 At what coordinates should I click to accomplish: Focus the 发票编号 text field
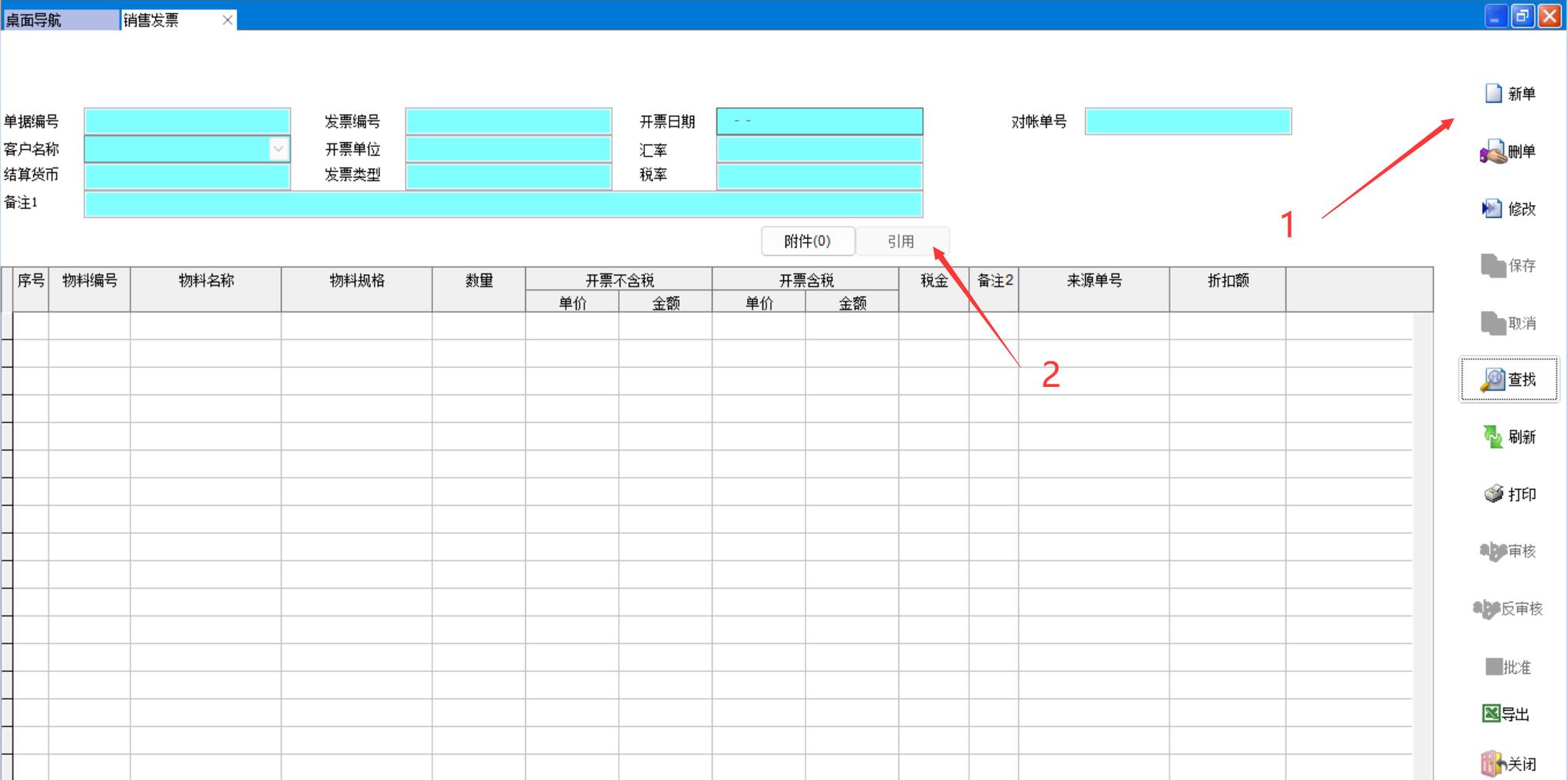pos(508,121)
